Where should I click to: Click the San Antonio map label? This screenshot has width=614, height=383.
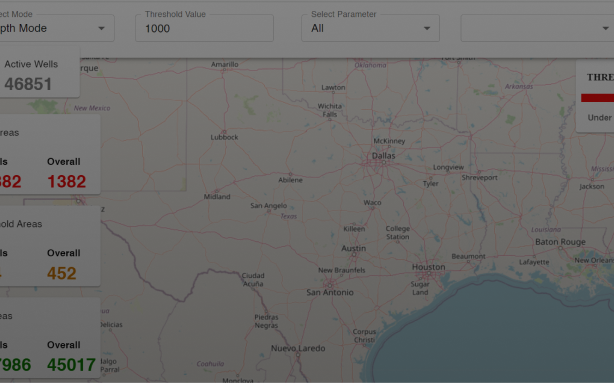tap(330, 292)
